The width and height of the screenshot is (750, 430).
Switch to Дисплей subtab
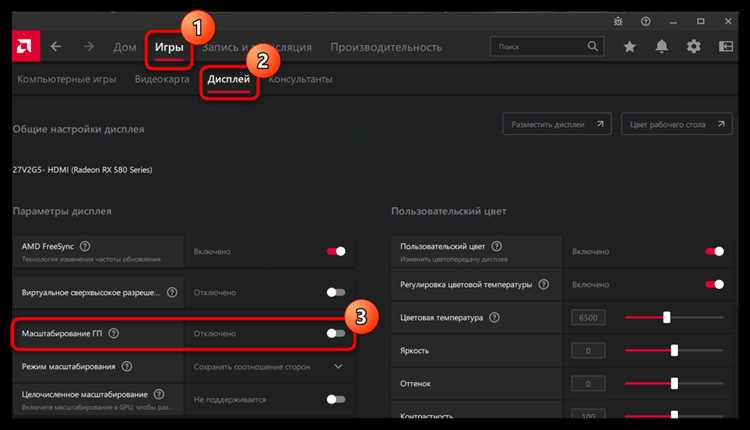[229, 79]
